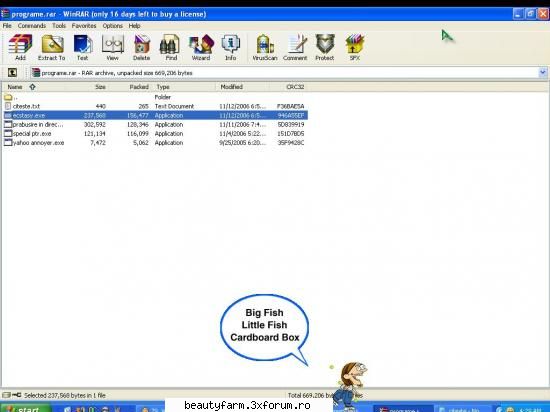This screenshot has height=412, width=550.
Task: Open the Comment tool
Action: pyautogui.click(x=295, y=48)
